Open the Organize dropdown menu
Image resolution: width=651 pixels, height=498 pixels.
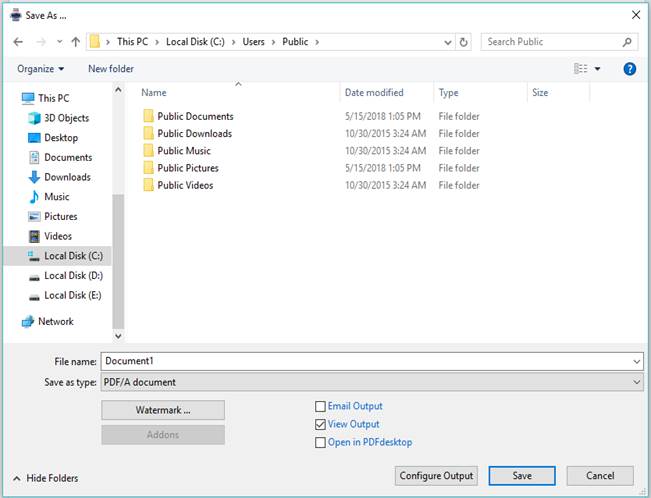point(40,69)
